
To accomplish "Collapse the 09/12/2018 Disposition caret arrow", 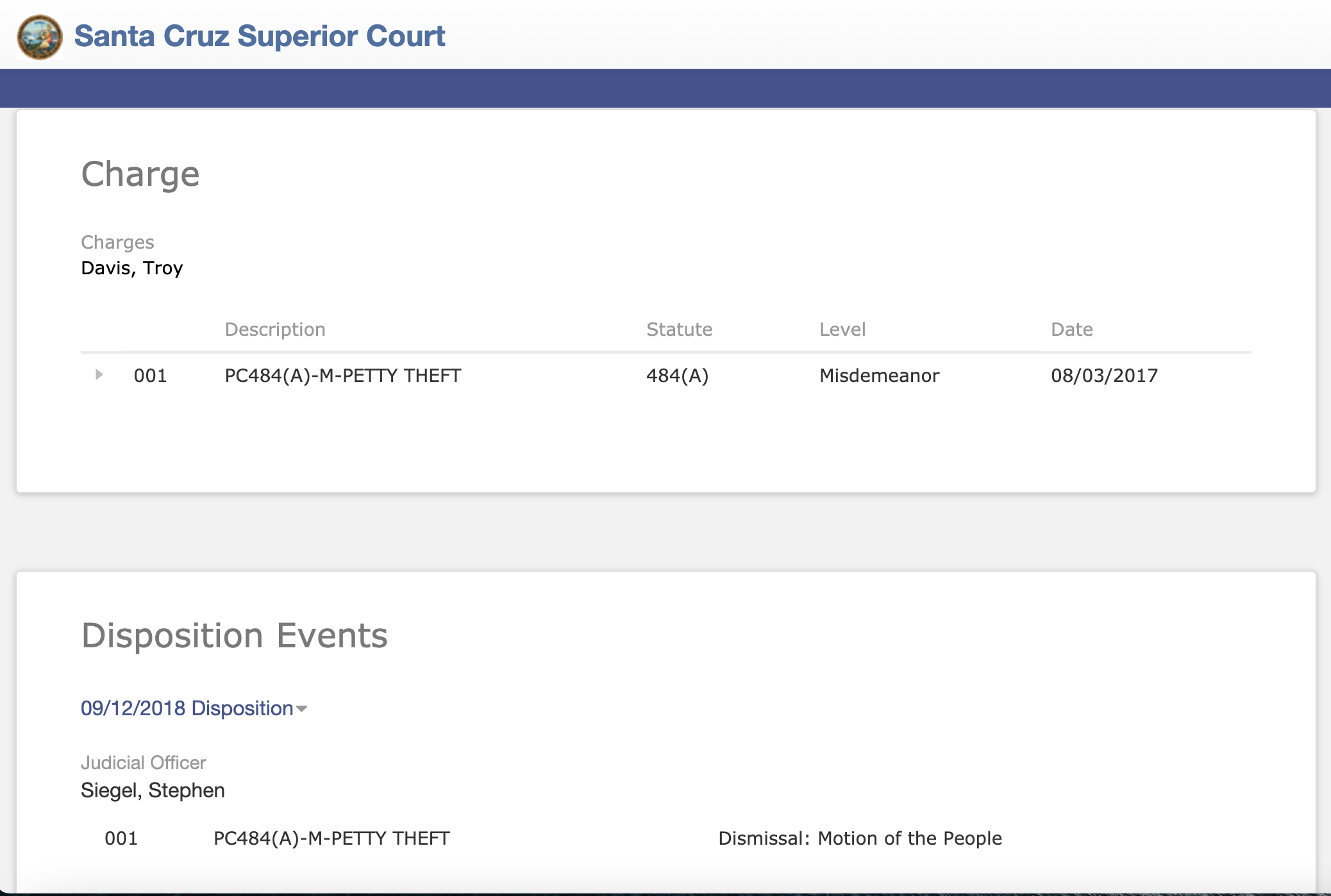I will pyautogui.click(x=302, y=709).
